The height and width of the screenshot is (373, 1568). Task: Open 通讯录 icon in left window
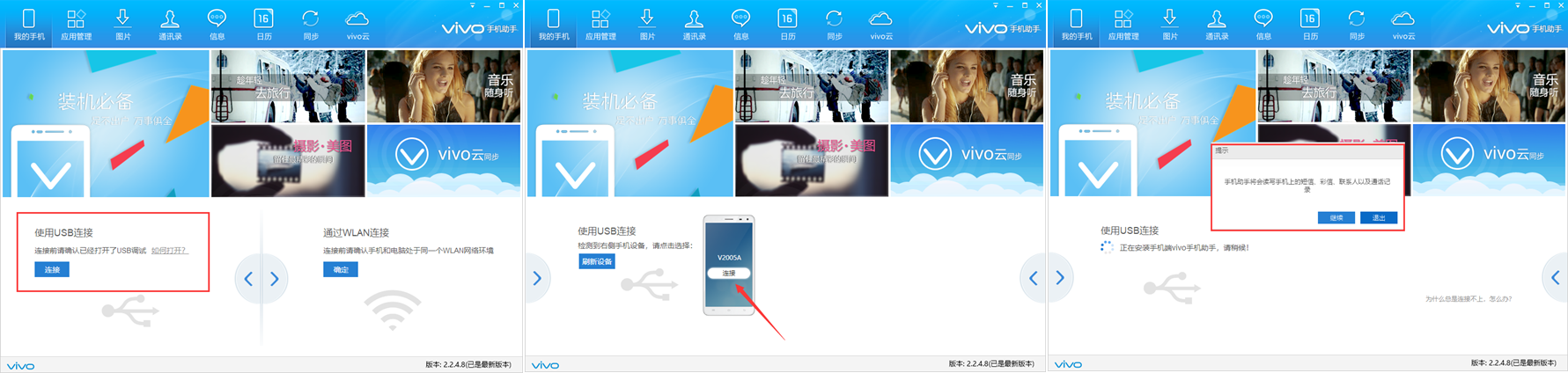point(170,24)
